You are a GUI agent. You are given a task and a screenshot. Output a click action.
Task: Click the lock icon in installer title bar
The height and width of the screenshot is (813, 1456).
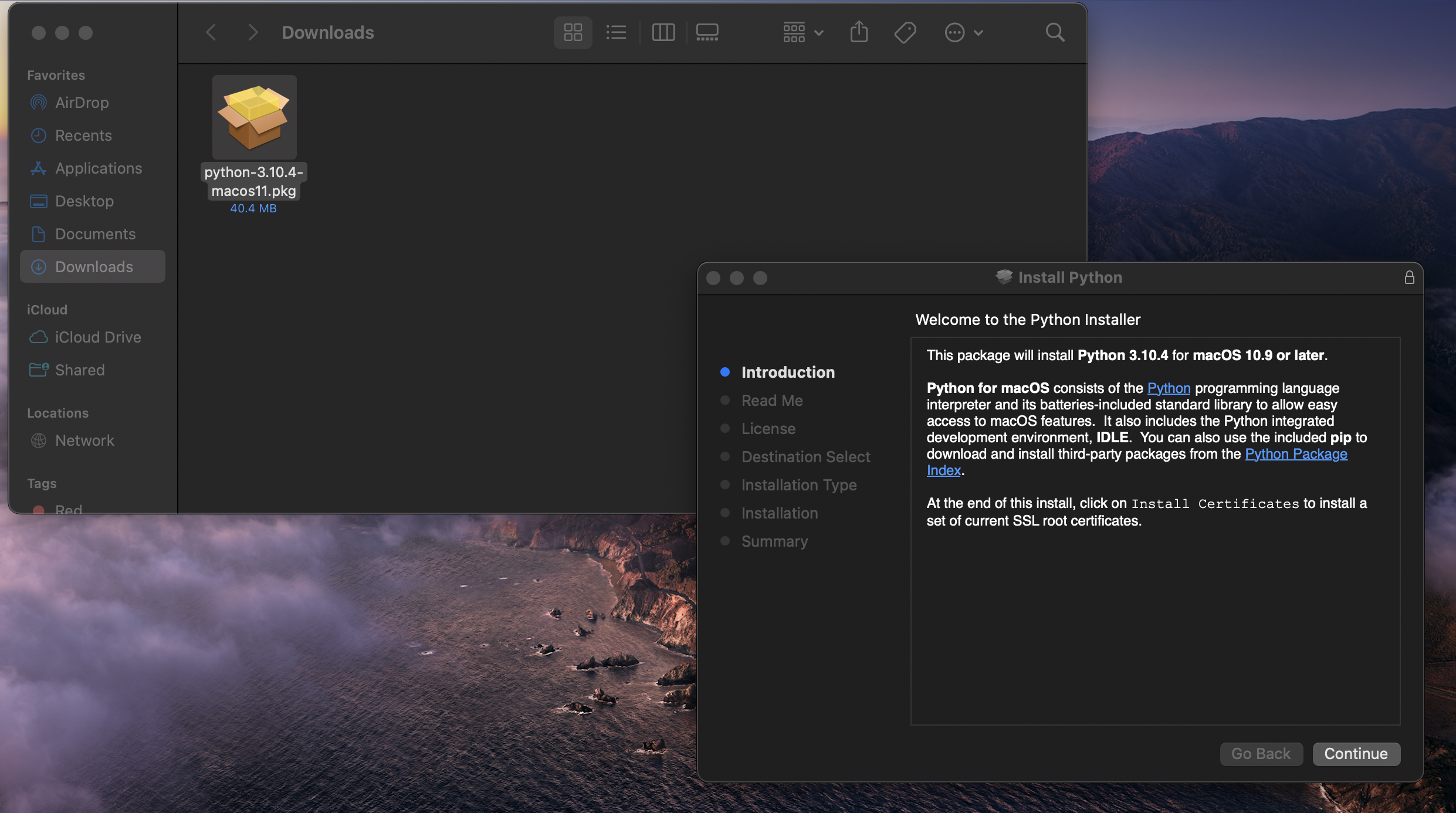(1409, 277)
